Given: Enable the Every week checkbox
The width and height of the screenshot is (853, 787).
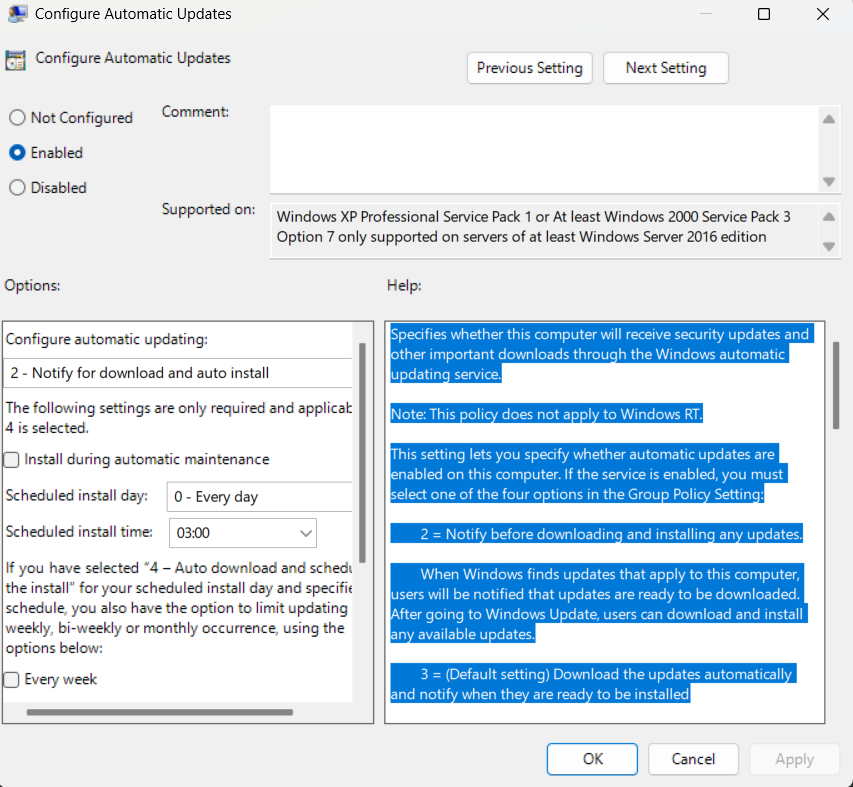Looking at the screenshot, I should coord(11,680).
